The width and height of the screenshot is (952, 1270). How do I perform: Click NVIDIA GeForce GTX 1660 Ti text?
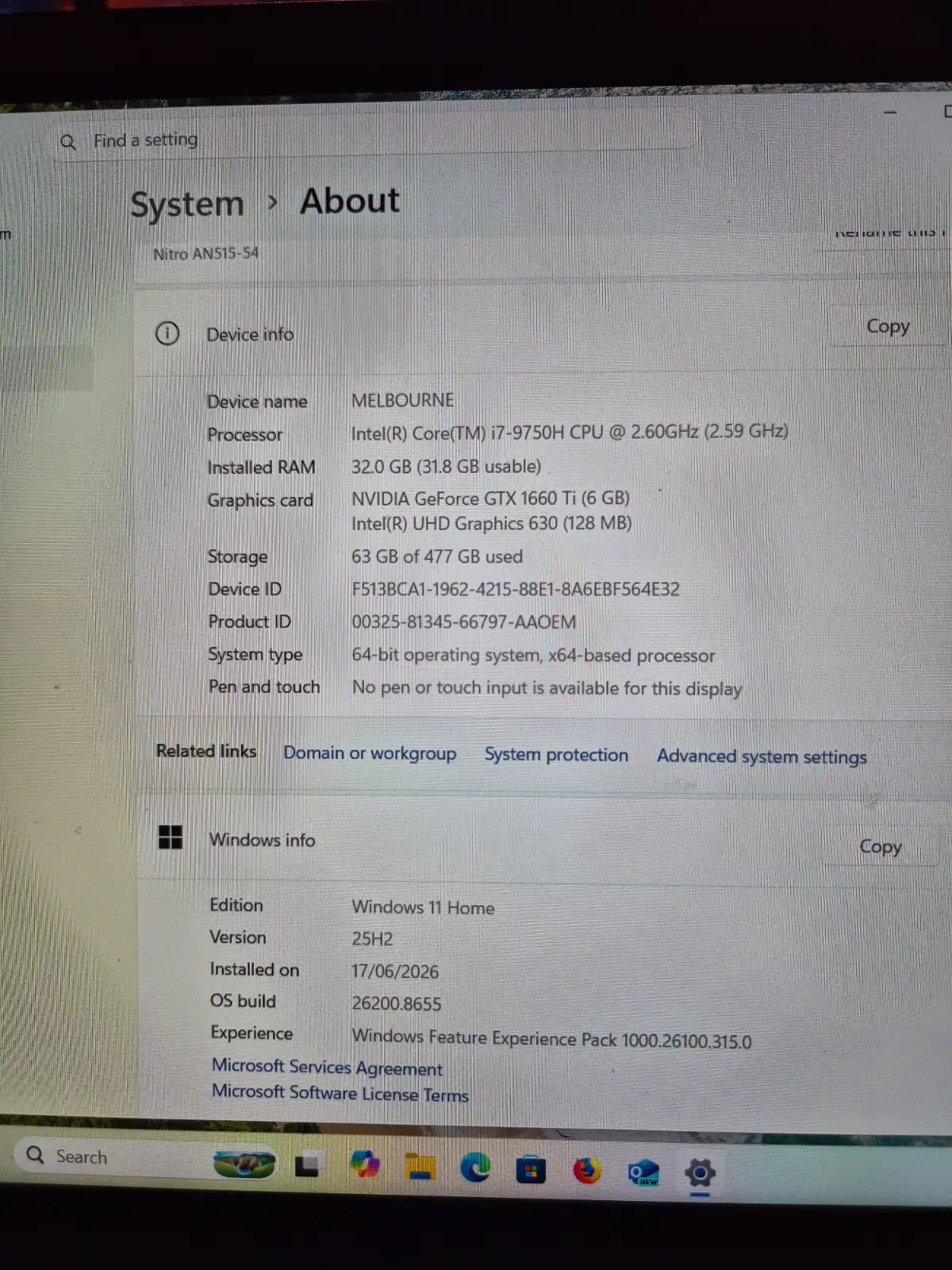click(490, 498)
